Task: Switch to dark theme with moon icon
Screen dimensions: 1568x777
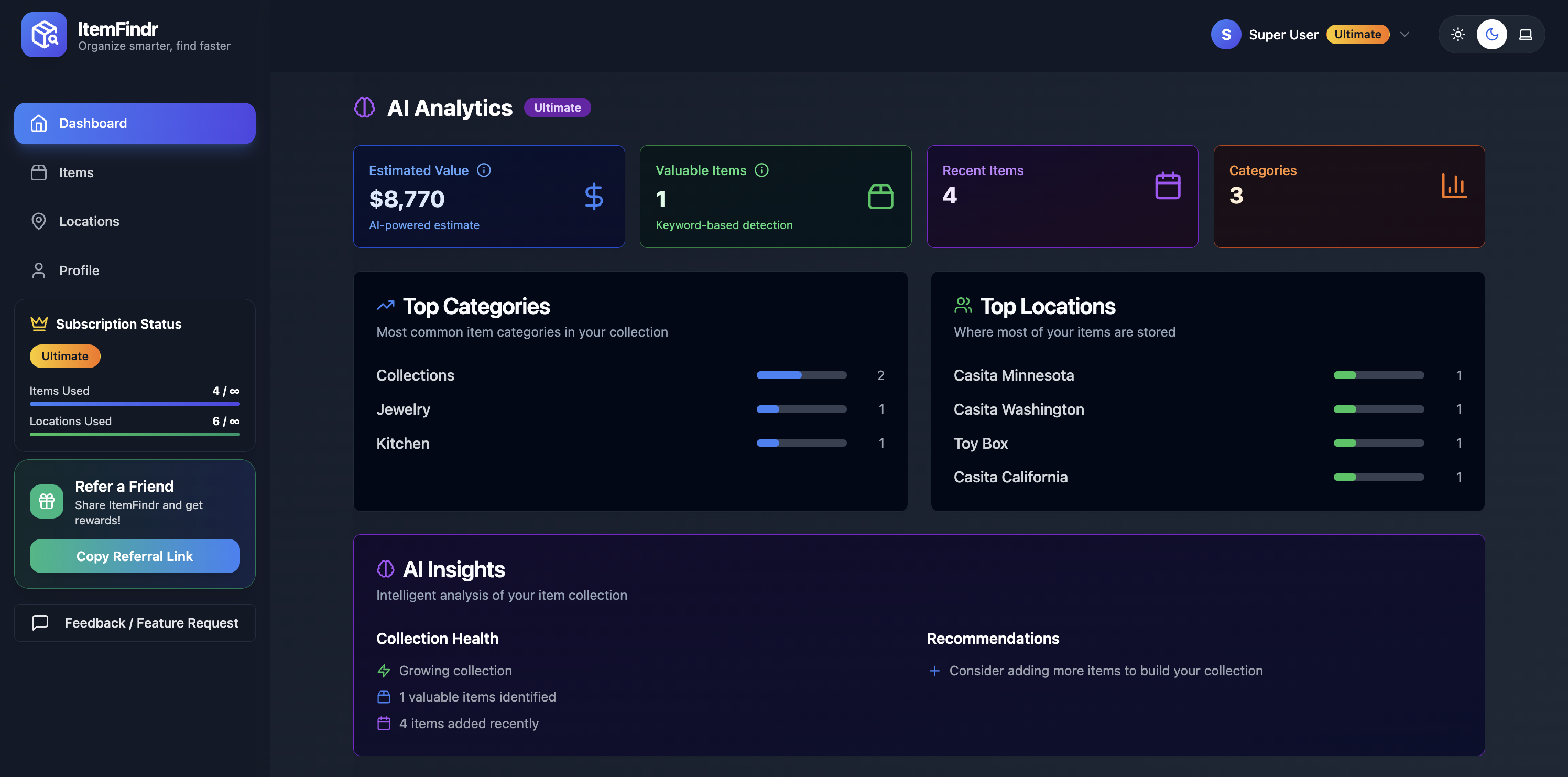Action: pos(1492,35)
